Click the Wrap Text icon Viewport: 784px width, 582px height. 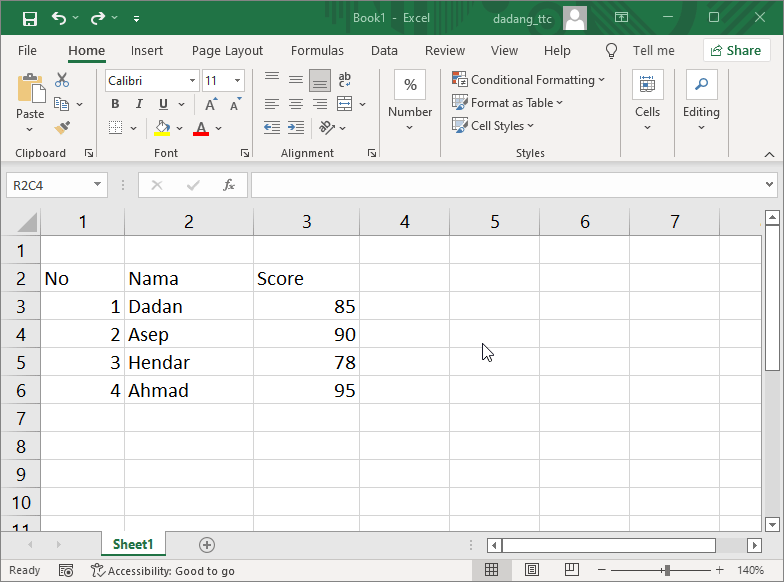tap(345, 80)
